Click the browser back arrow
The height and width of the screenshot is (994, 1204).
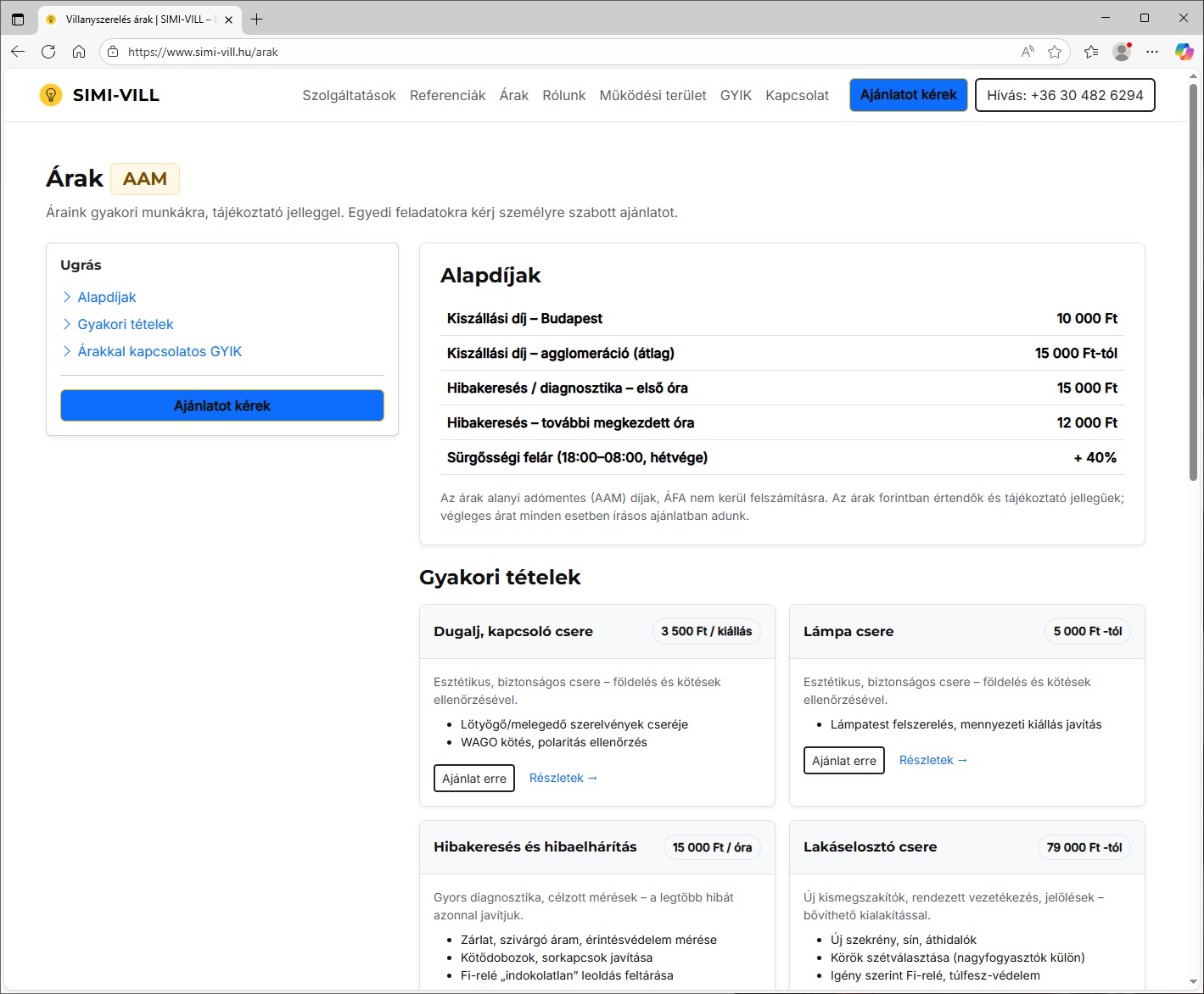18,52
